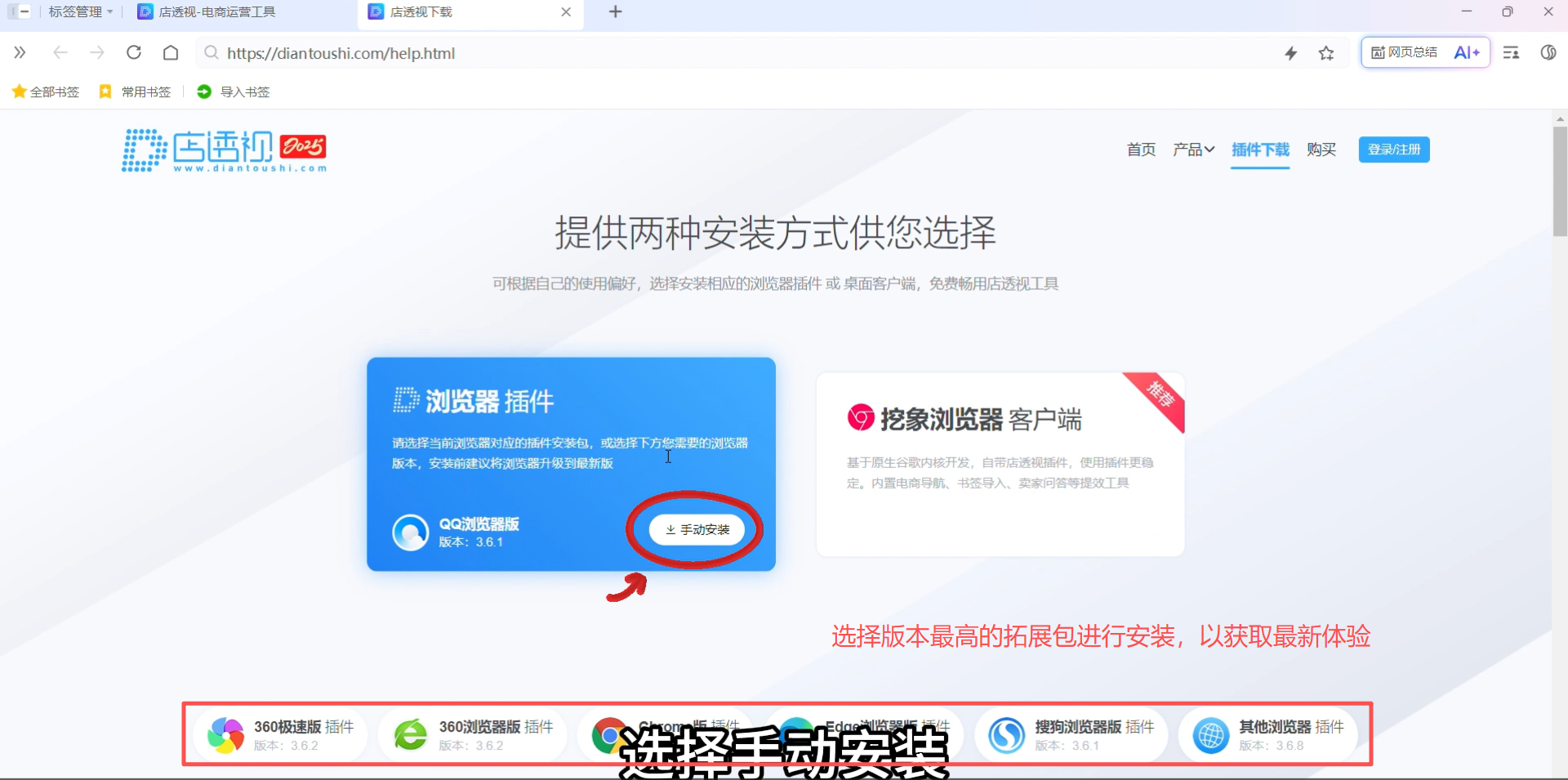Expand the 产品 navigation dropdown

(x=1194, y=149)
